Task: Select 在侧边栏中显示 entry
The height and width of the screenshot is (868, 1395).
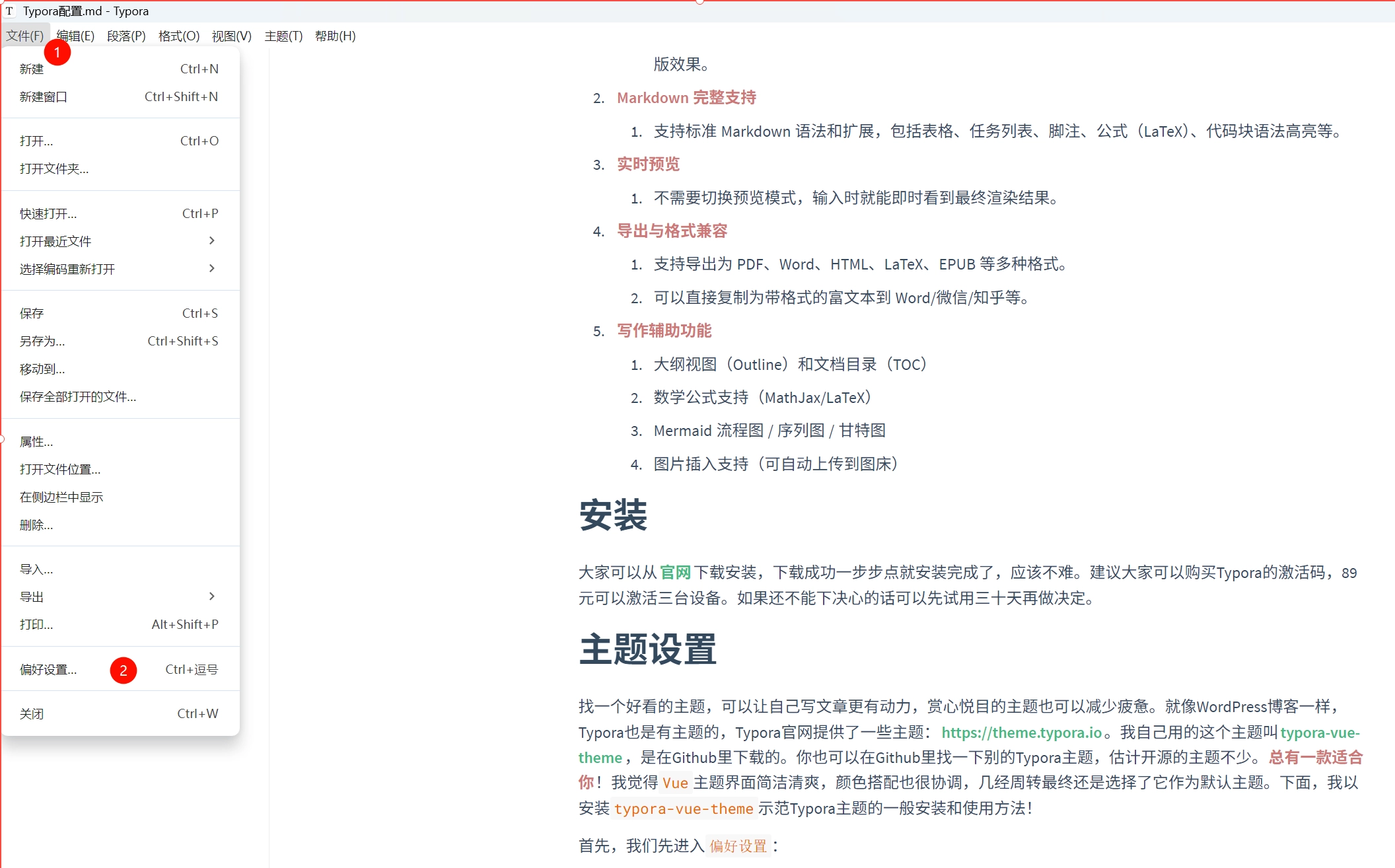Action: click(120, 497)
